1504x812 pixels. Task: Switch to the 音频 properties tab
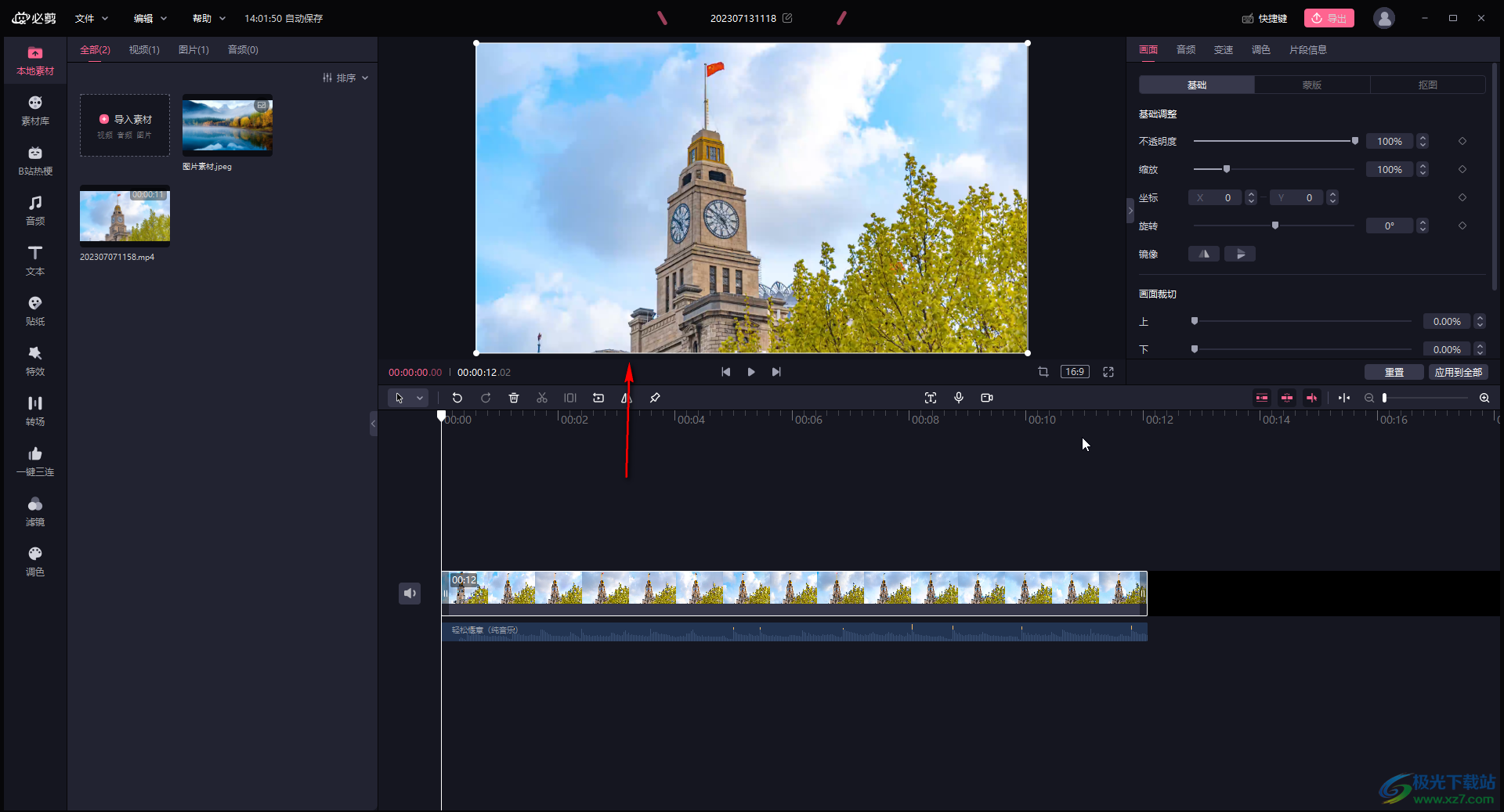1186,49
